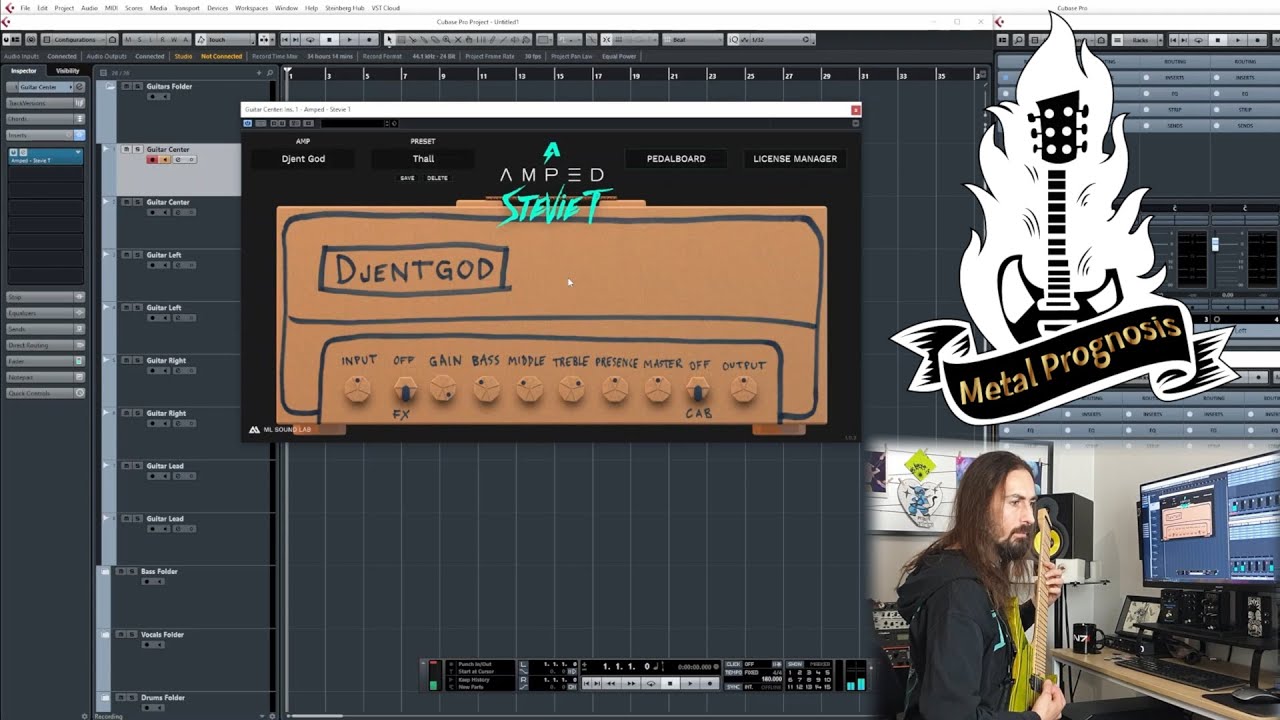Open the Djent God amp selector
1280x720 pixels.
303,159
